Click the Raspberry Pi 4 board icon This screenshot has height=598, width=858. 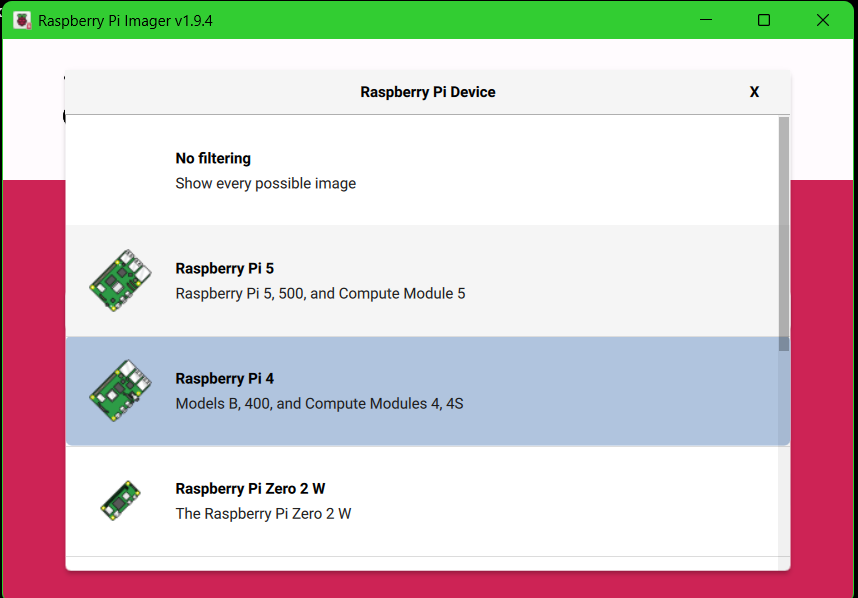click(120, 391)
